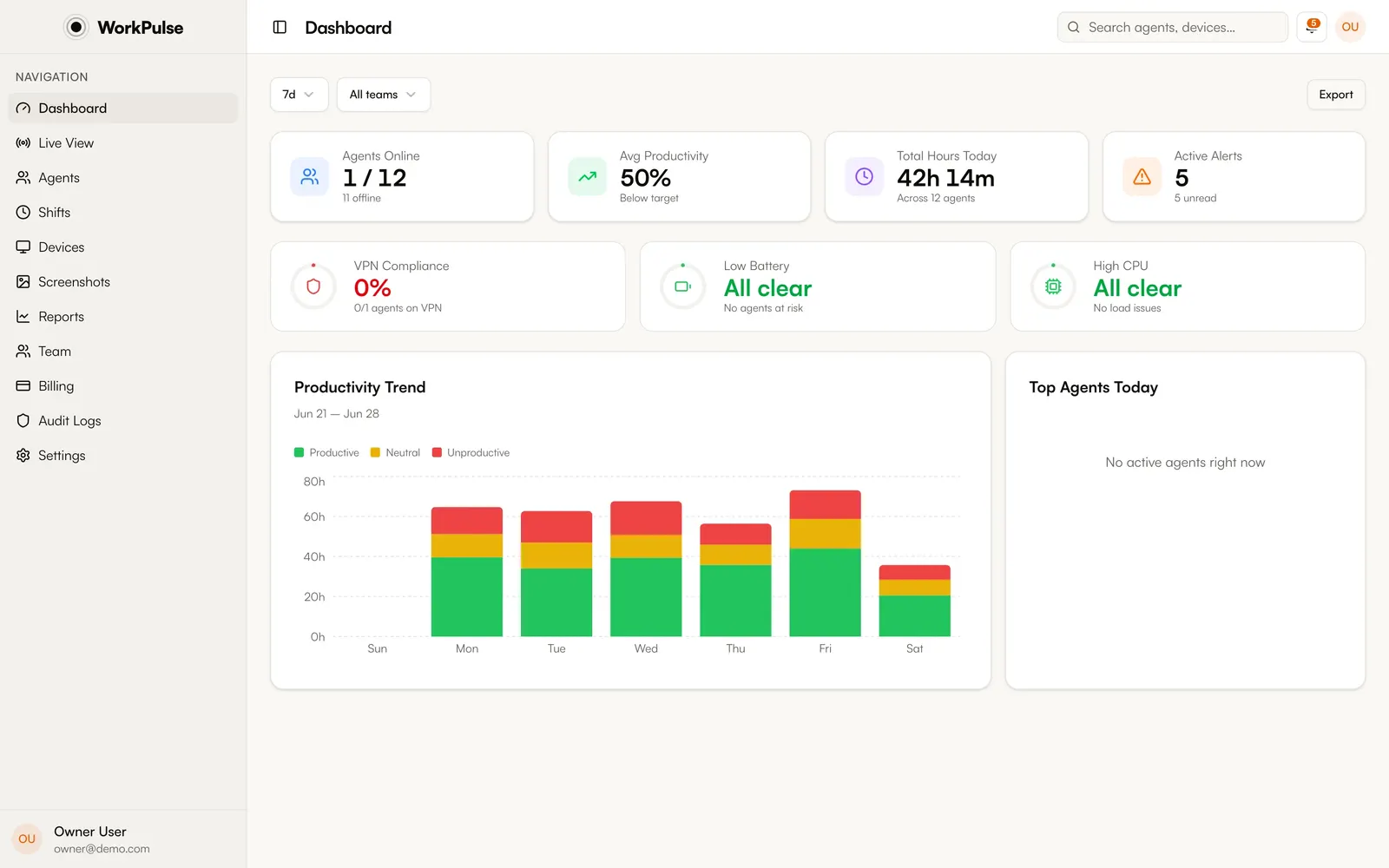
Task: Open Team page from sidebar
Action: [x=123, y=352]
